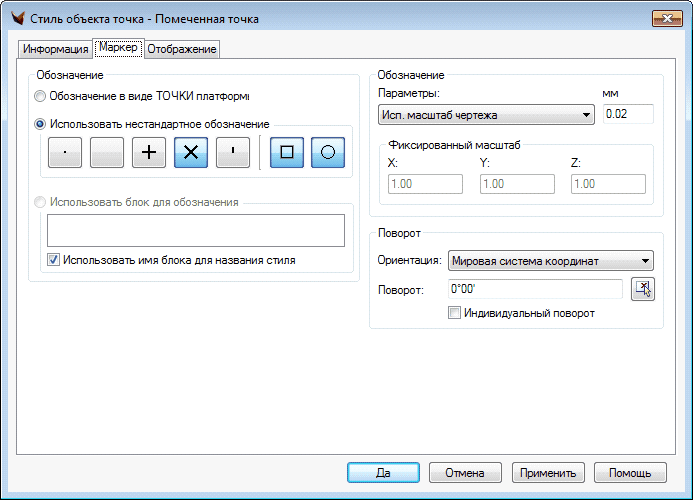Screen dimensions: 693x500
Task: Click the 'Поворот' angle input field
Action: tap(536, 289)
